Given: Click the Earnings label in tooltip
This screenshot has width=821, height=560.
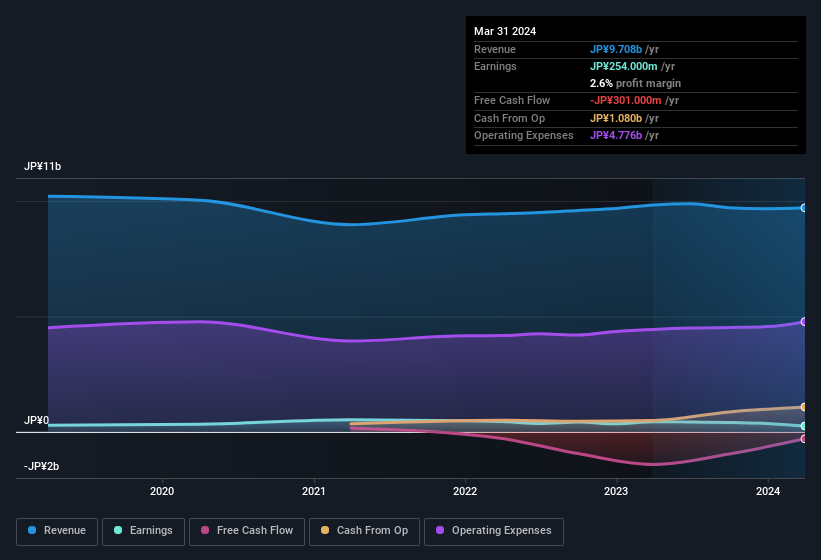Looking at the screenshot, I should pyautogui.click(x=495, y=66).
